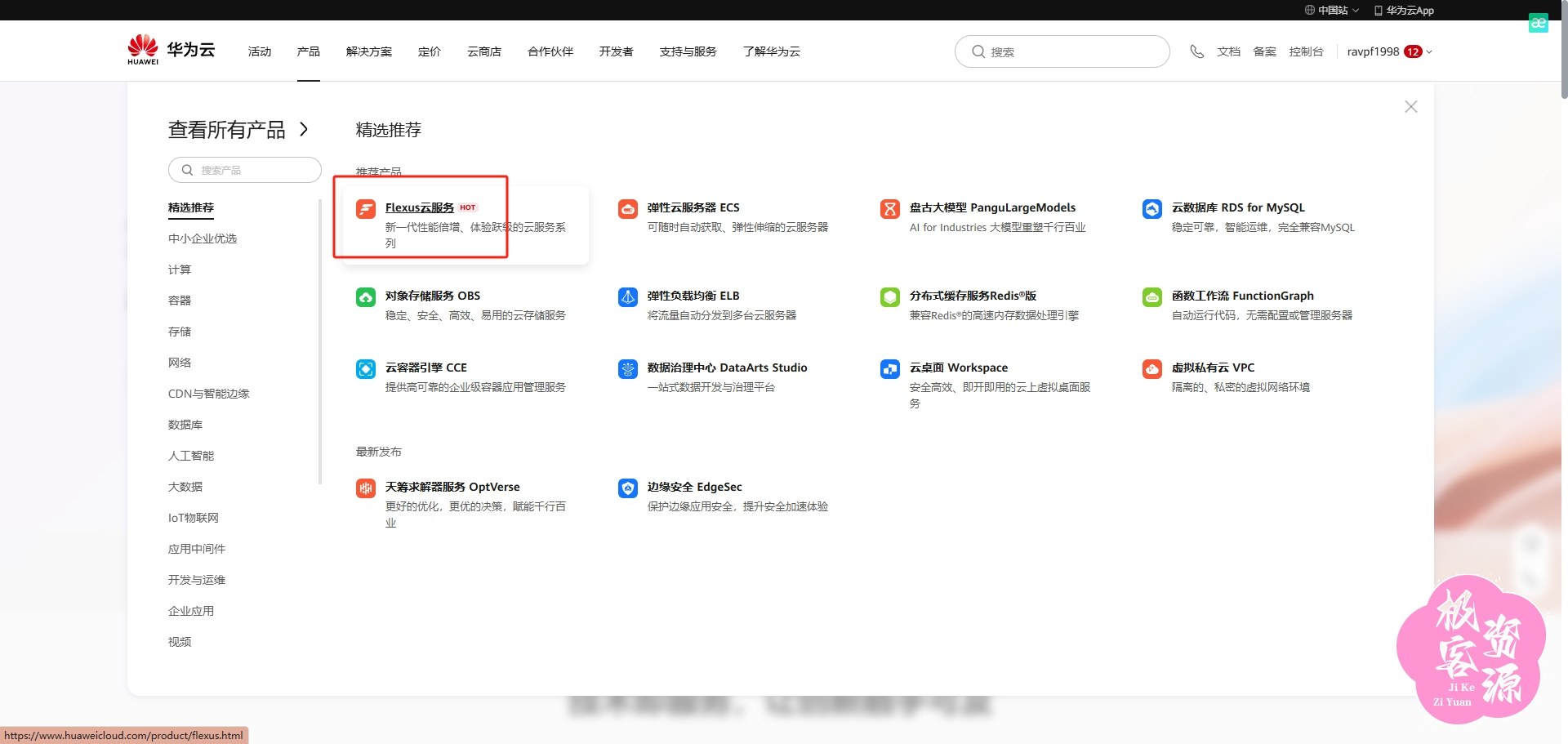Open the 备案 link

pos(1264,51)
